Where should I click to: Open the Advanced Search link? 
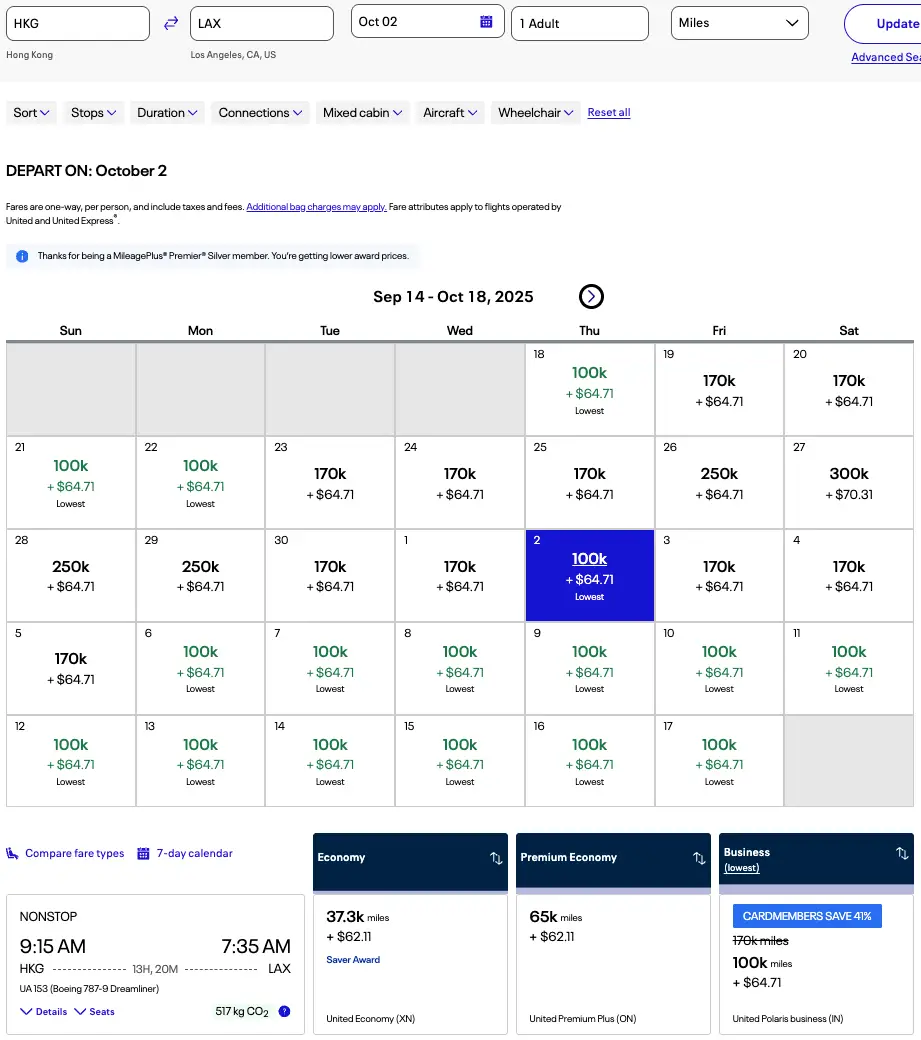click(x=886, y=57)
